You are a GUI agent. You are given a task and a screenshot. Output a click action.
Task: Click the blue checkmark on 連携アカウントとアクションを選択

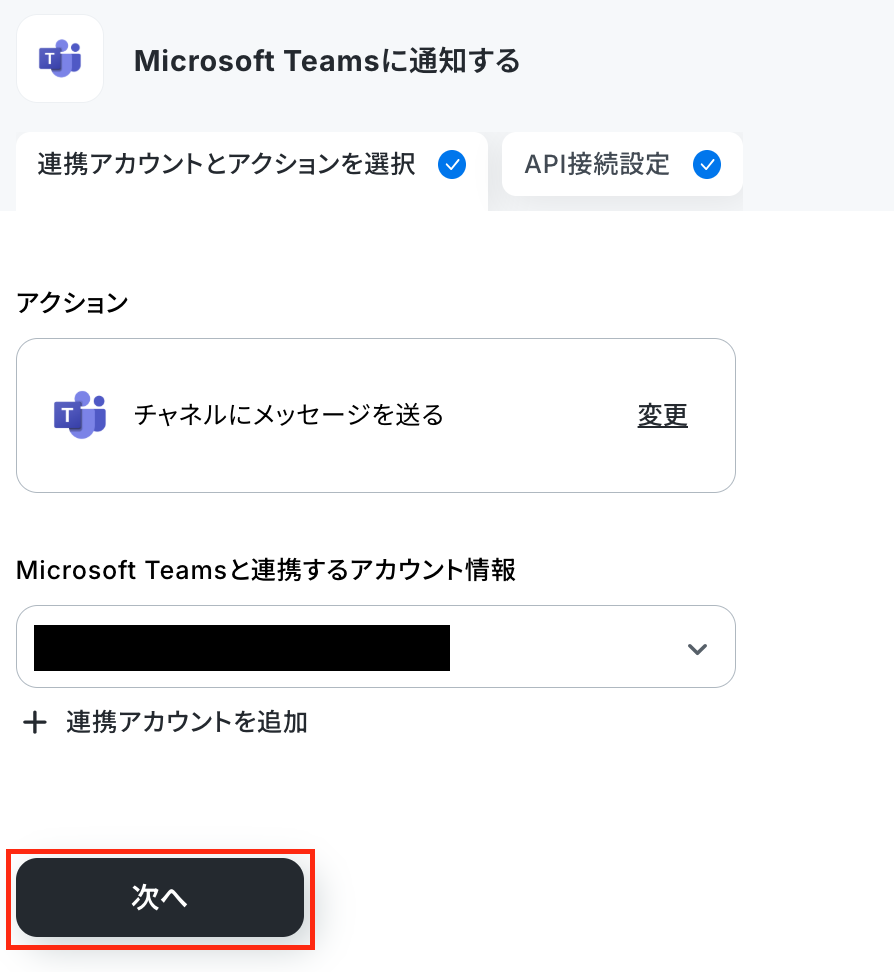452,165
